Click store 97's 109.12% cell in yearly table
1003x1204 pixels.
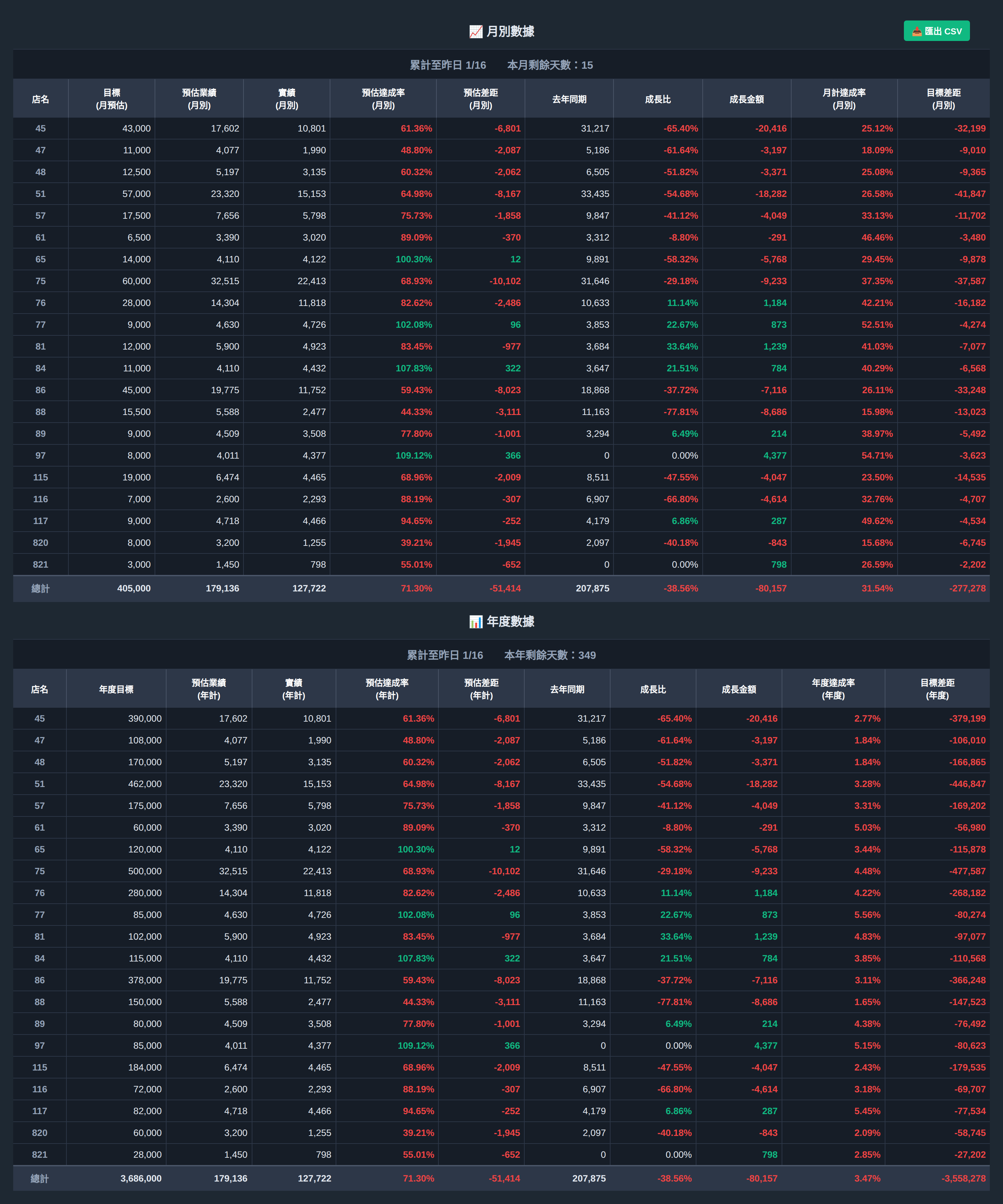(416, 1045)
